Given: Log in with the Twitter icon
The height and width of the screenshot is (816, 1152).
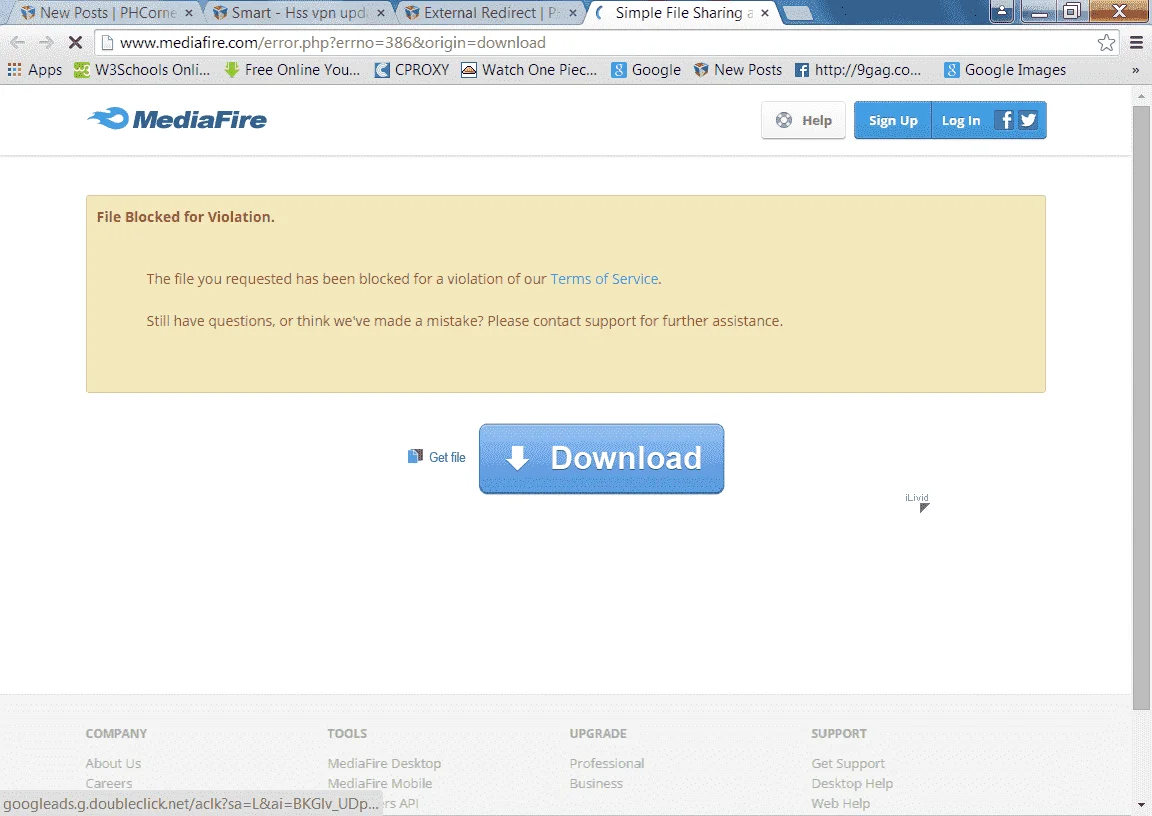Looking at the screenshot, I should (x=1028, y=120).
